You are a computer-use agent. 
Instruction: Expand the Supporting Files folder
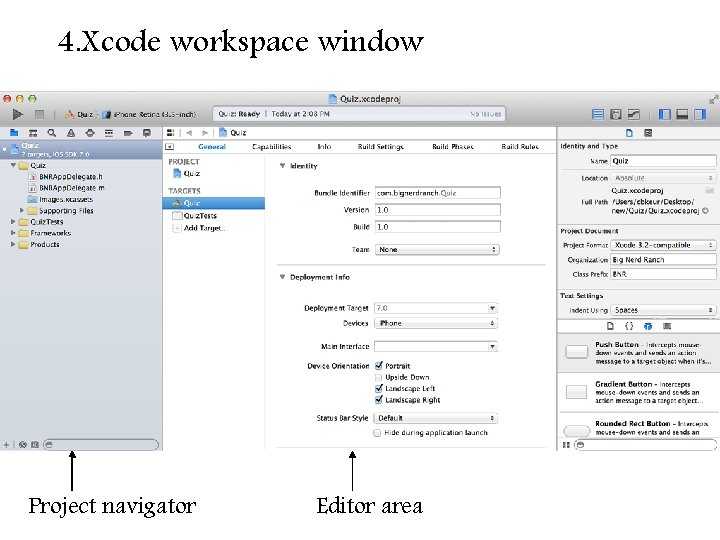tap(22, 210)
